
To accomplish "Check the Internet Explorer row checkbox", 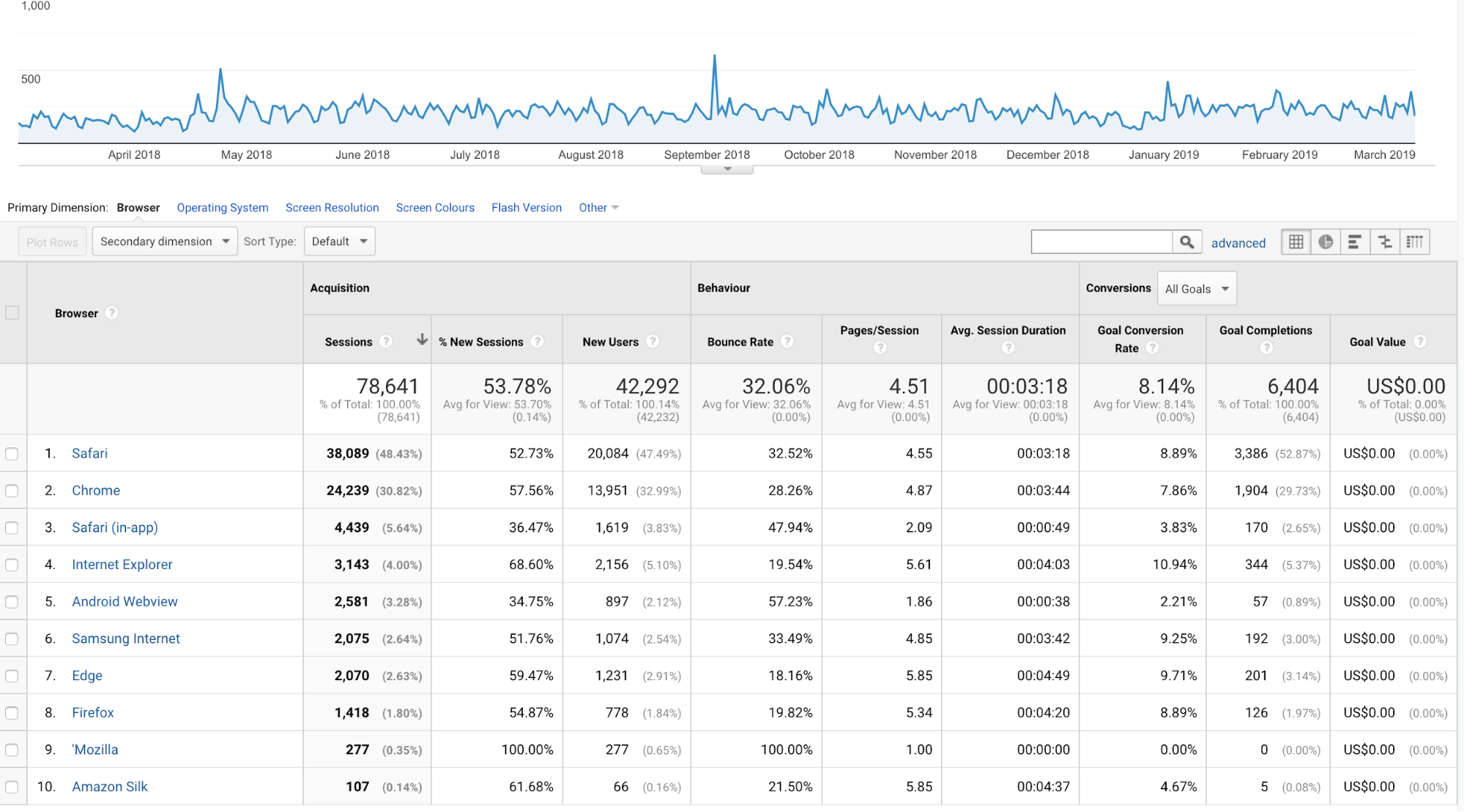I will click(12, 565).
